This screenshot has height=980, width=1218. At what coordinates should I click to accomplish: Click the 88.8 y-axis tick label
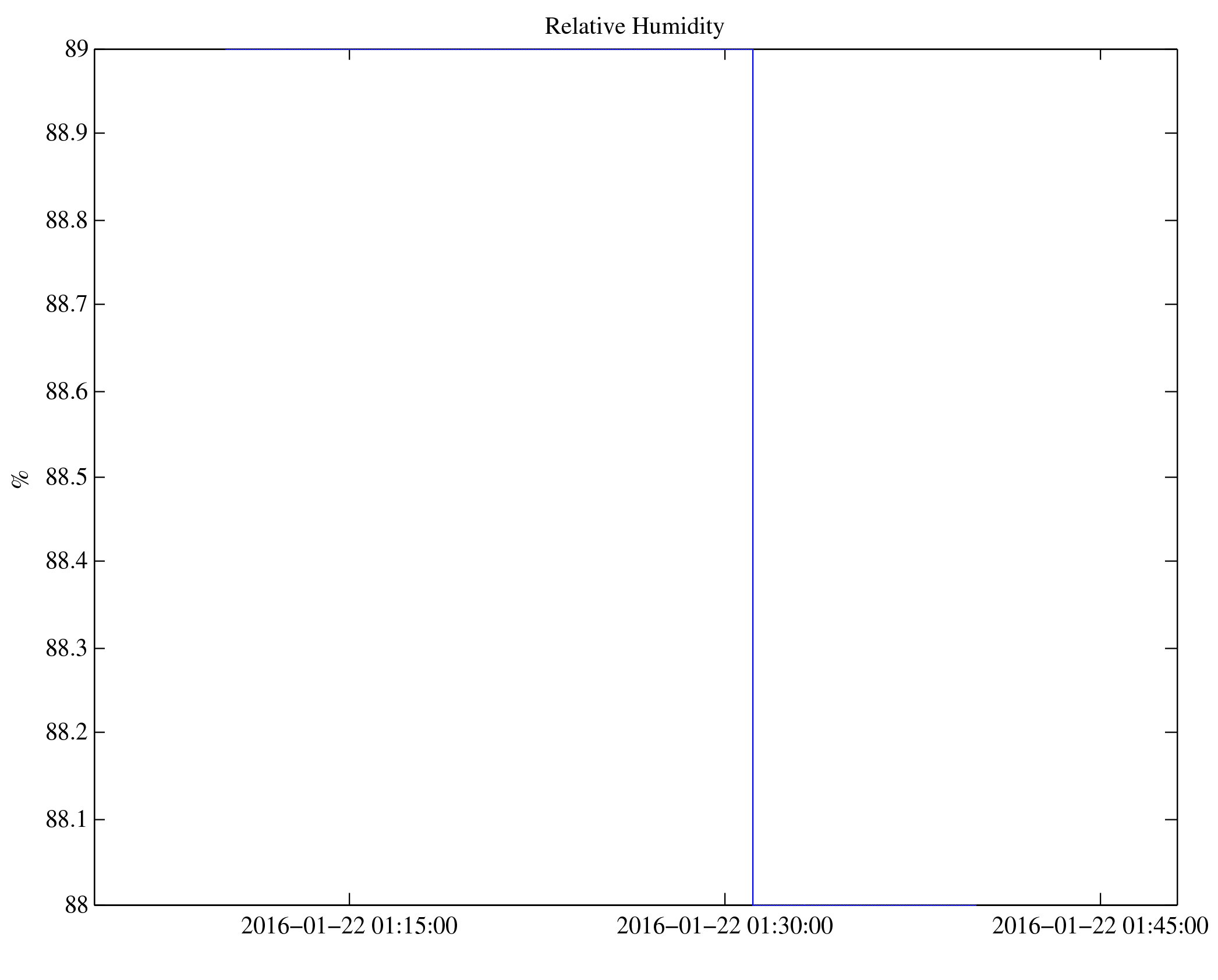67,221
